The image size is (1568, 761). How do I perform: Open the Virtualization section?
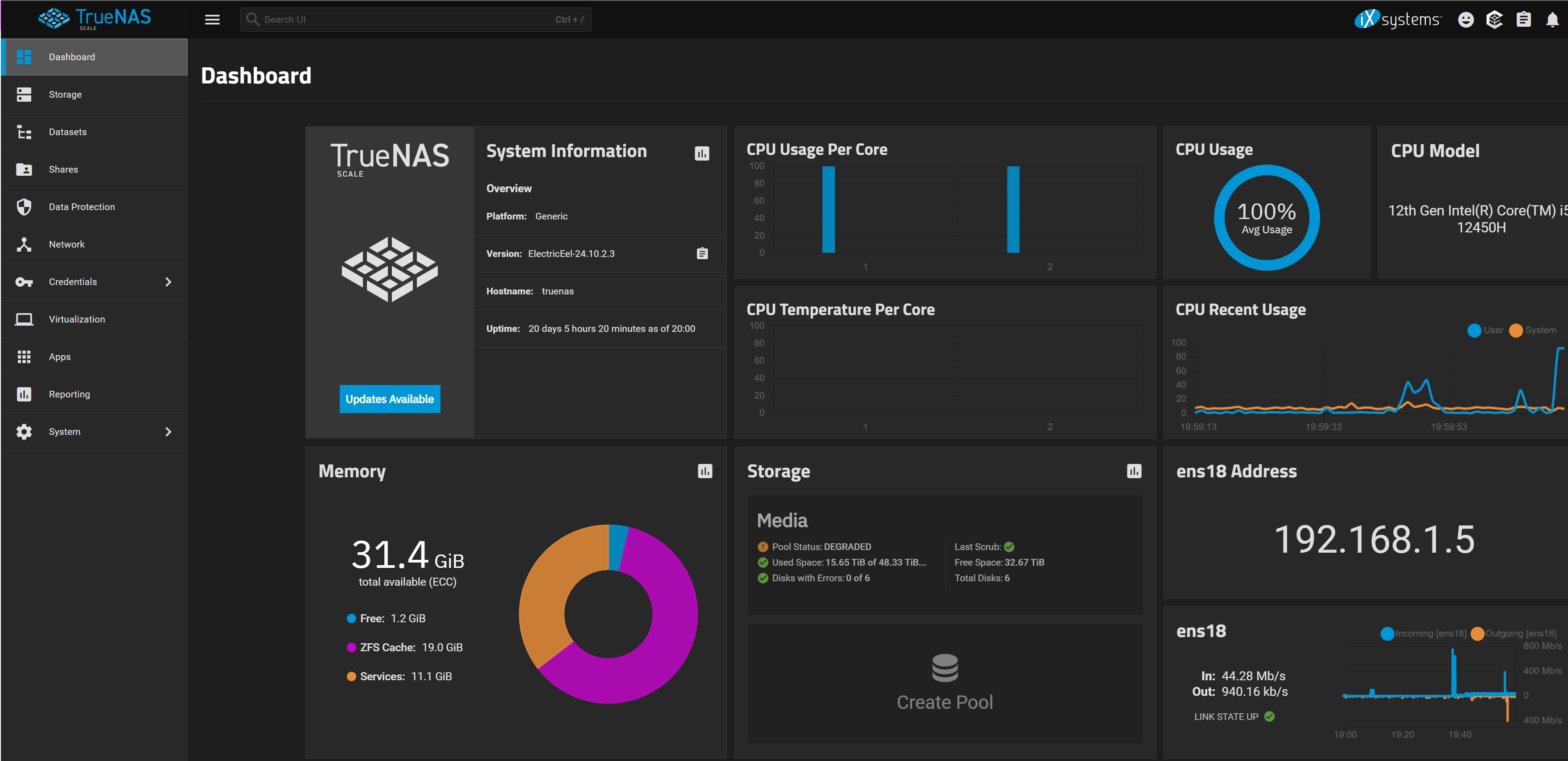pos(77,319)
